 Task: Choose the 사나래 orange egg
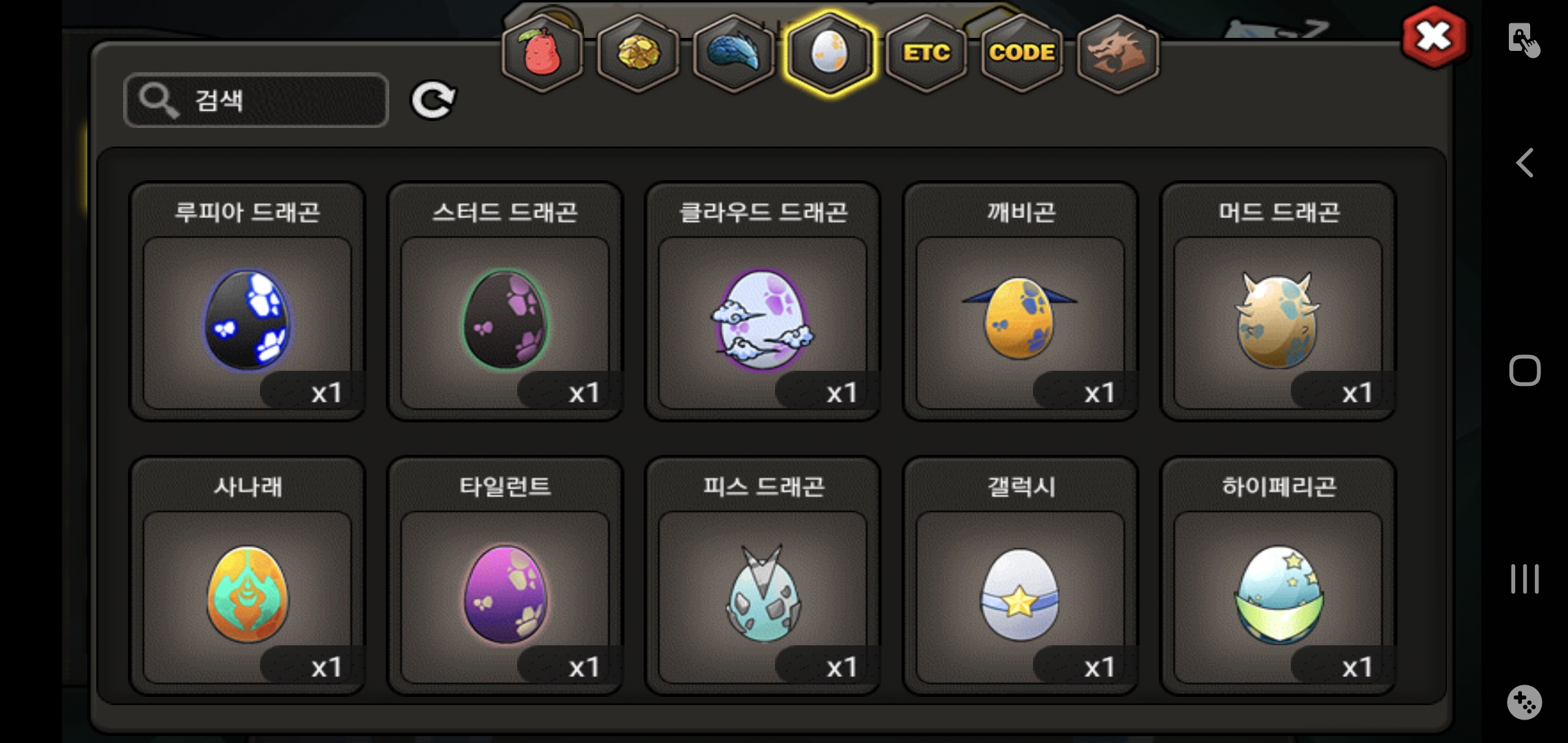click(248, 576)
